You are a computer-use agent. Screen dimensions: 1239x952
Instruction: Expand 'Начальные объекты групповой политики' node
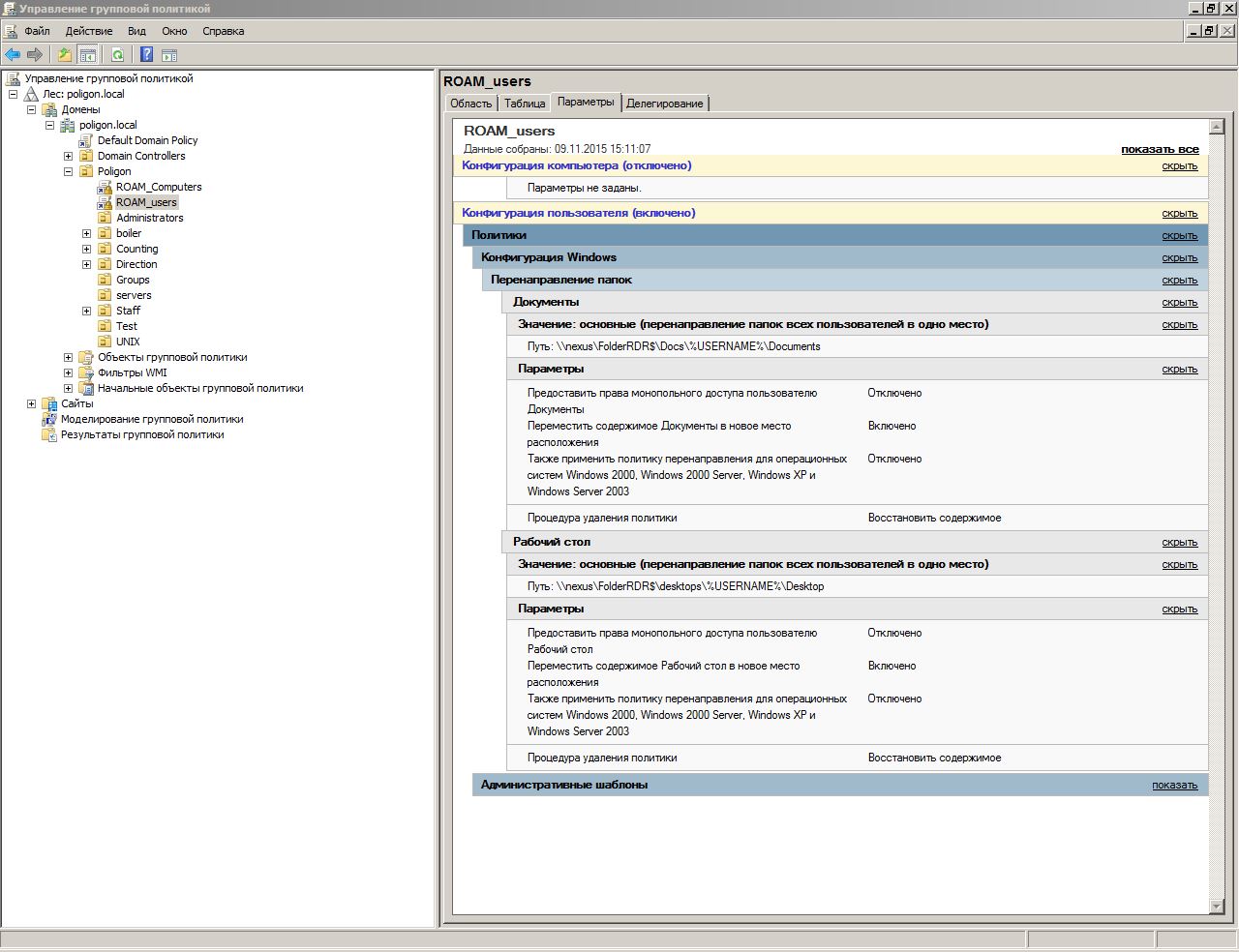click(68, 388)
